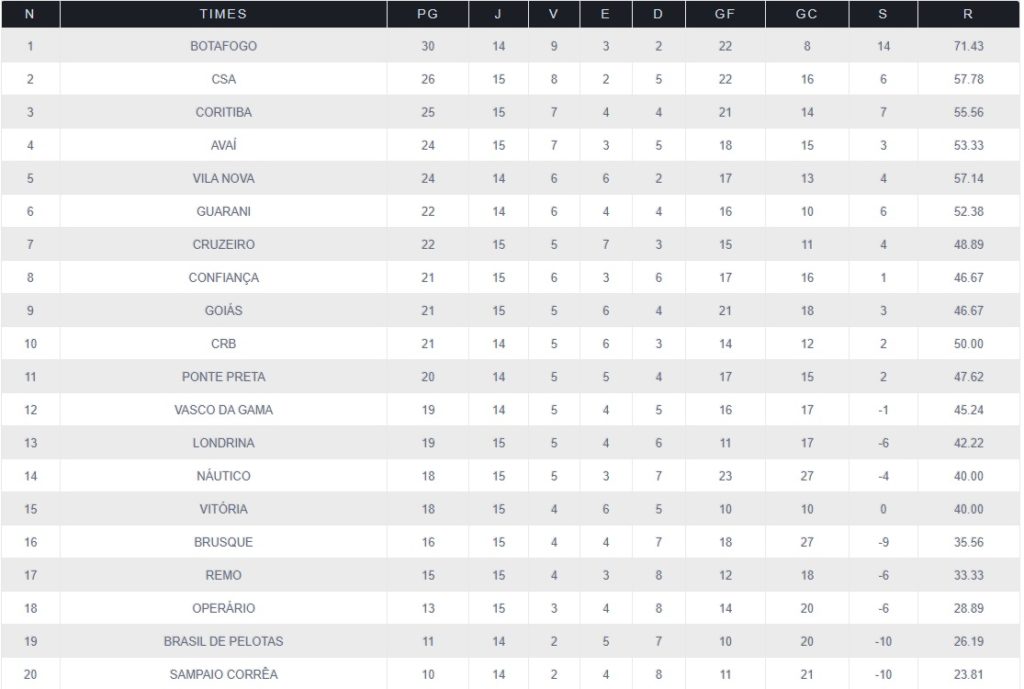The height and width of the screenshot is (689, 1024).
Task: Click the GC column header
Action: (807, 14)
